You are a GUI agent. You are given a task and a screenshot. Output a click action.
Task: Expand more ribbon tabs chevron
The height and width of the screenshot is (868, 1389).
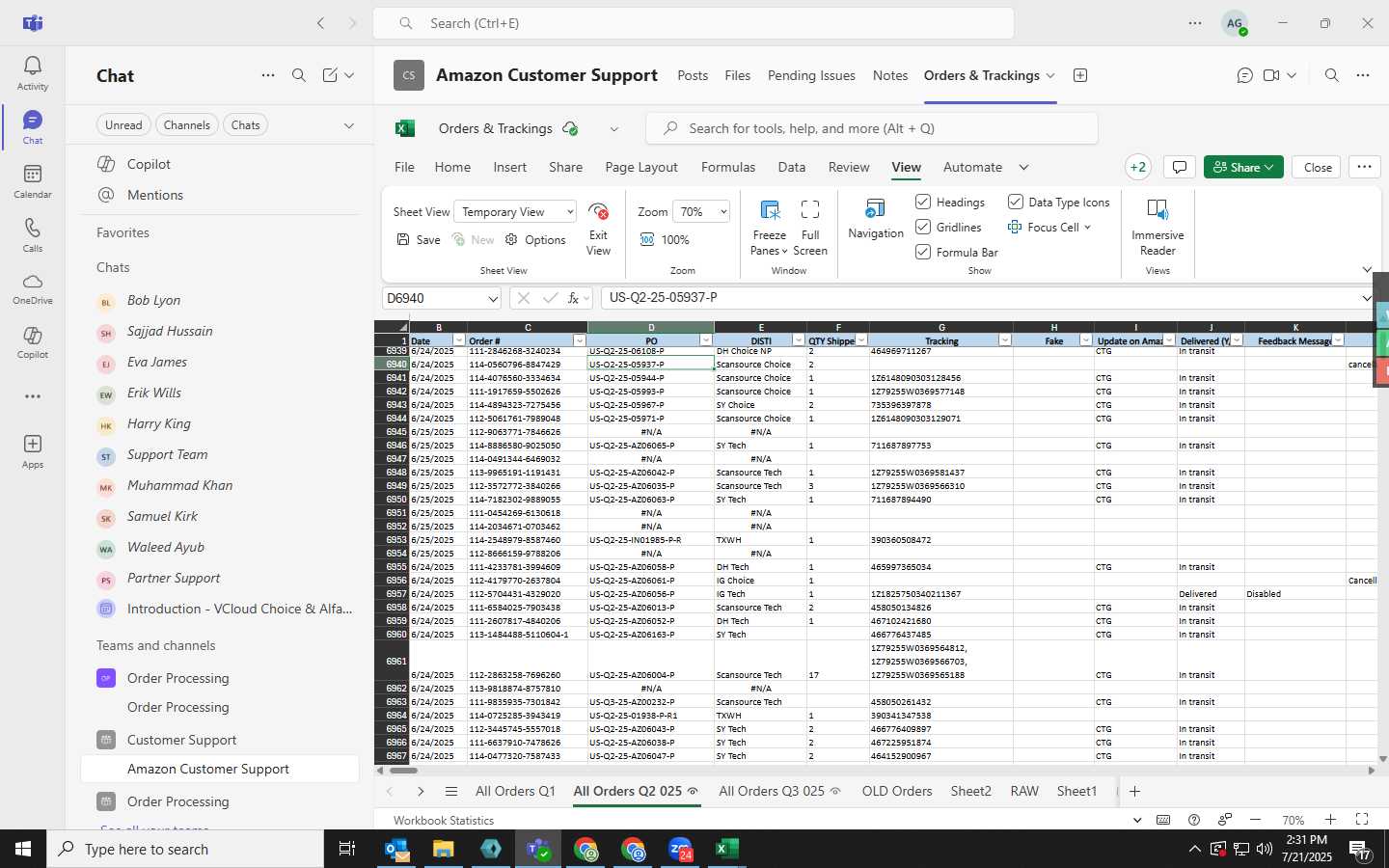[x=1024, y=167]
